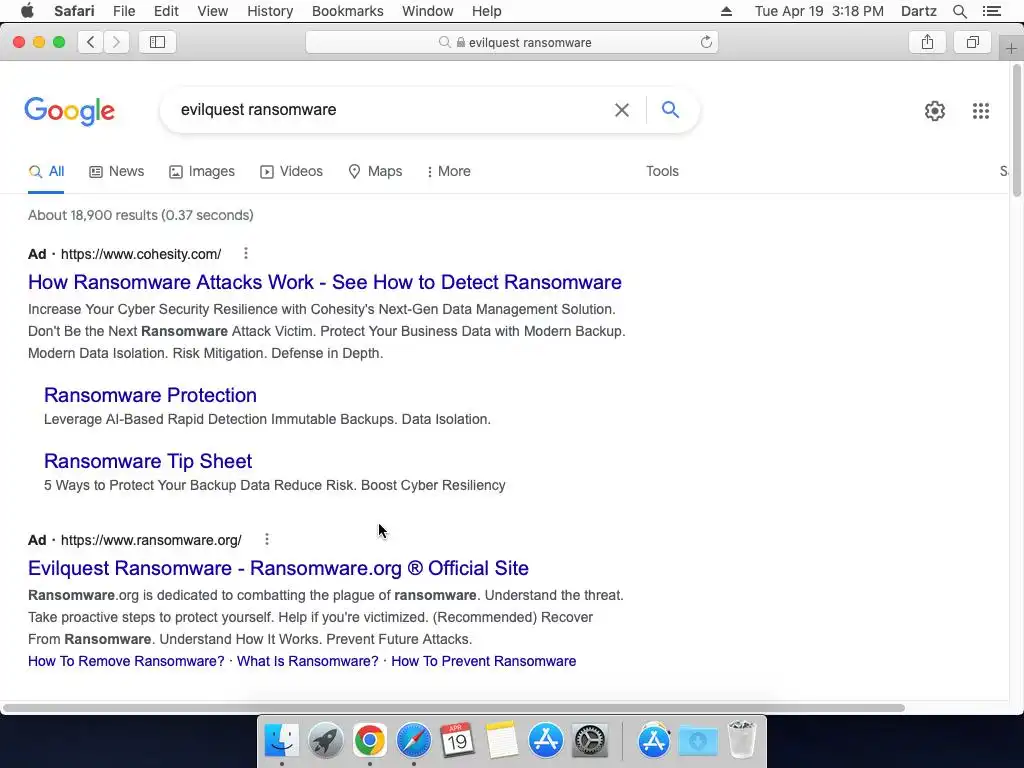Open options dots beside cohesity.com ad

pyautogui.click(x=246, y=253)
